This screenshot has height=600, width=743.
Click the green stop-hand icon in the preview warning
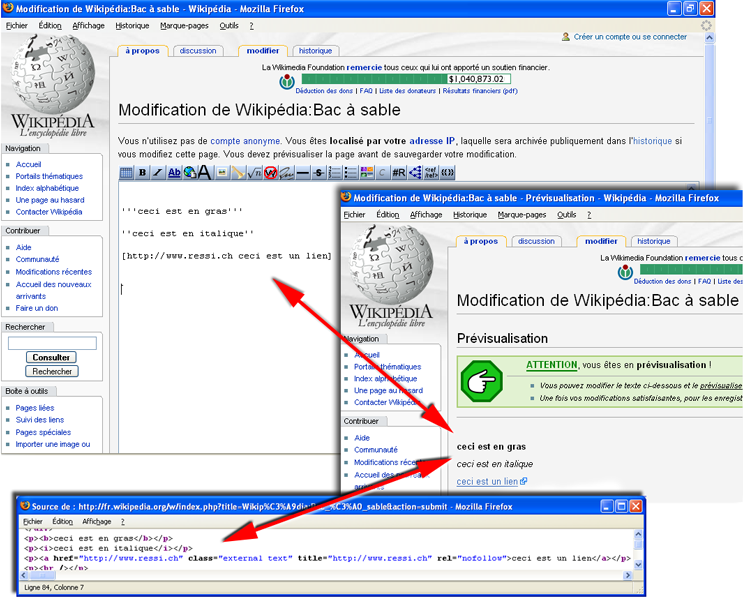point(481,381)
